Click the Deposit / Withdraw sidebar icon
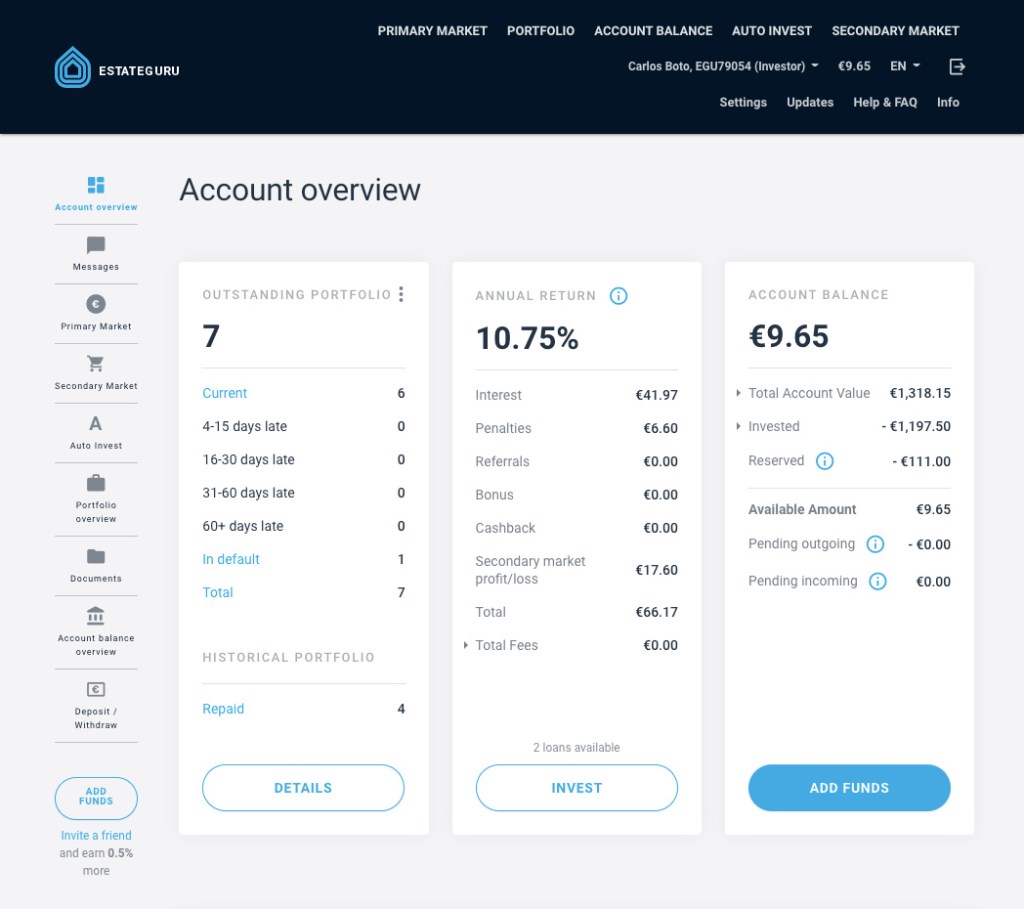Viewport: 1024px width, 909px height. [x=95, y=690]
